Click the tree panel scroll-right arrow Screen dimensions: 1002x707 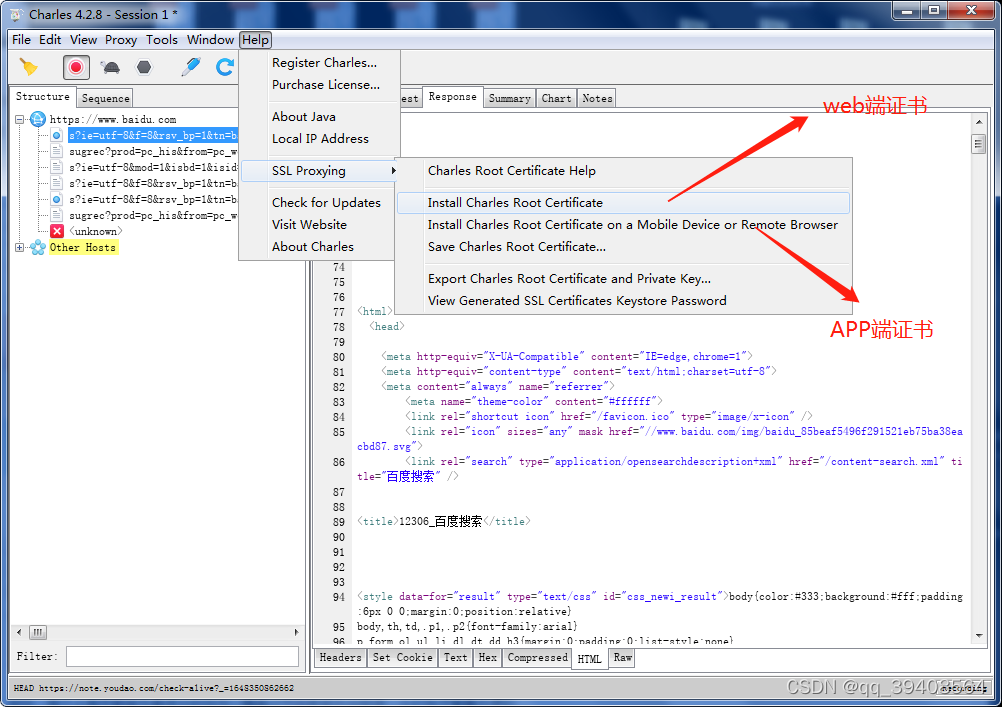[x=297, y=632]
